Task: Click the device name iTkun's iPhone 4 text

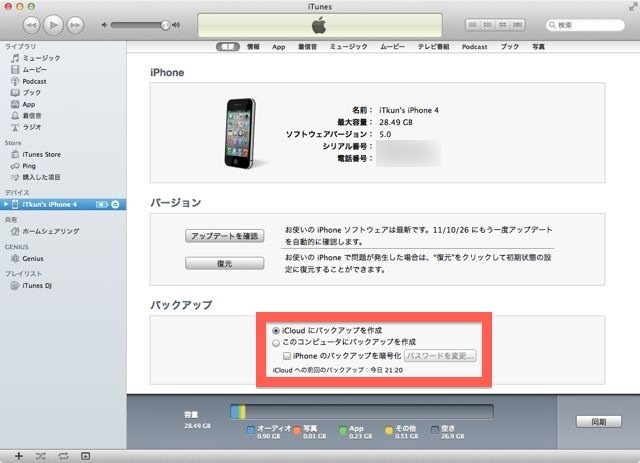Action: pos(409,110)
